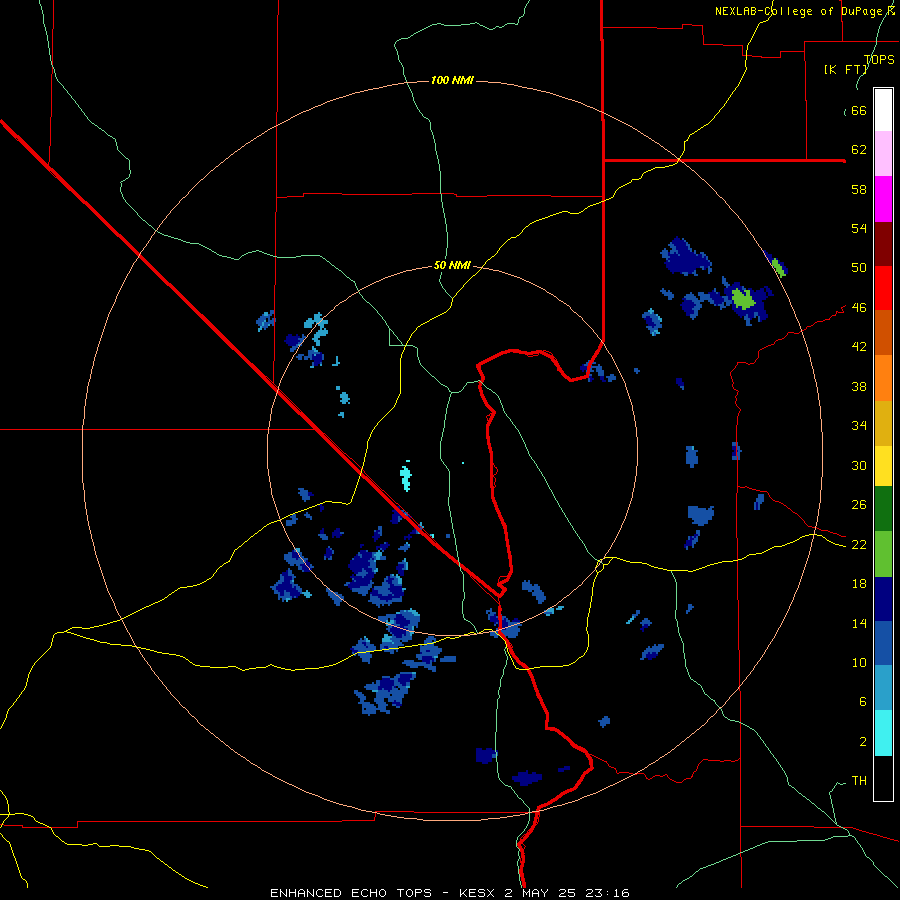
Task: Click the yellow 34 kft legend swatch
Action: [883, 466]
